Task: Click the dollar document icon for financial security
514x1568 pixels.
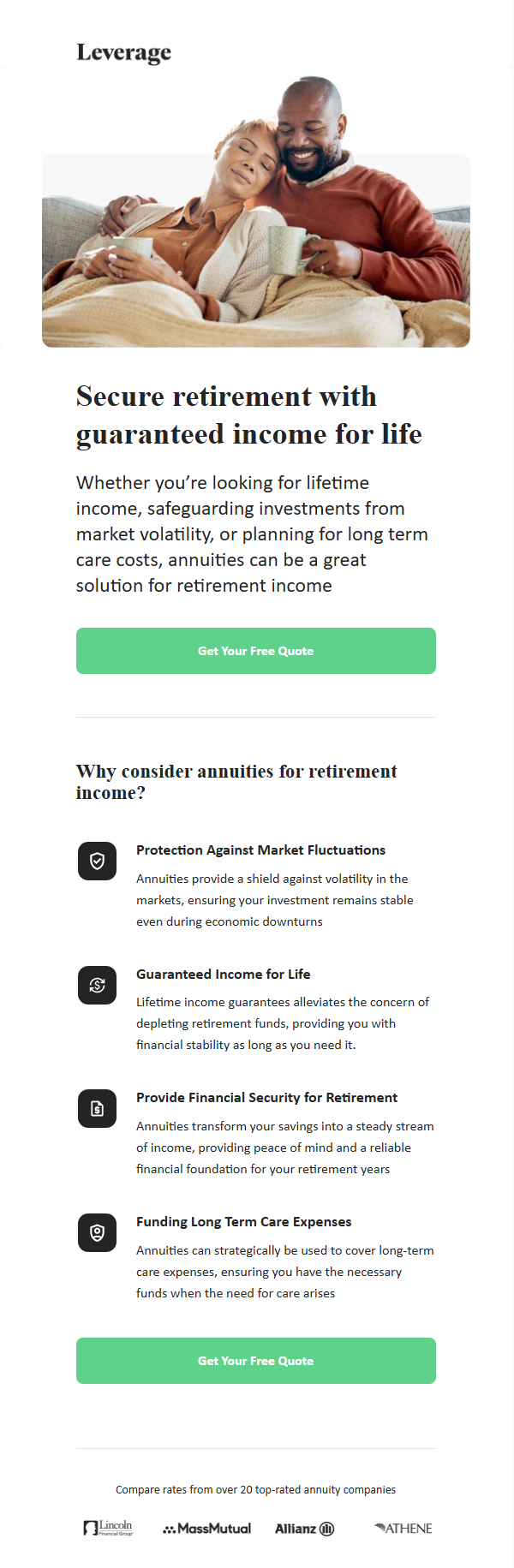Action: [x=97, y=1108]
